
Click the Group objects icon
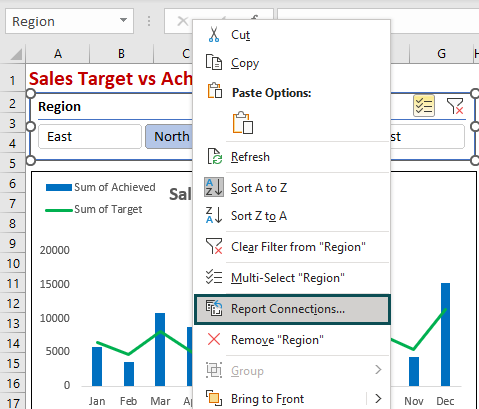point(214,370)
